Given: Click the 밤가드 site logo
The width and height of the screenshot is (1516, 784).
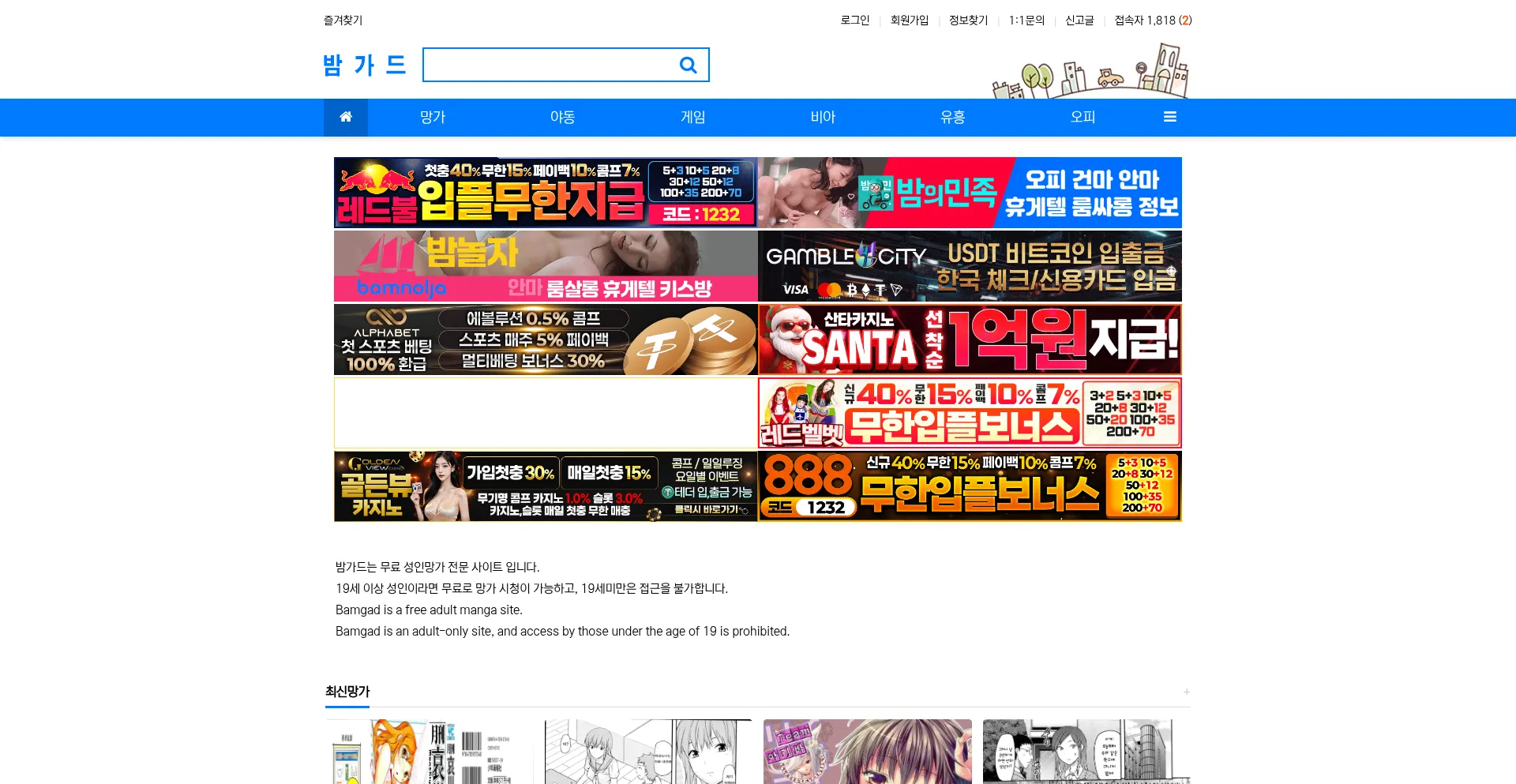Looking at the screenshot, I should click(365, 65).
